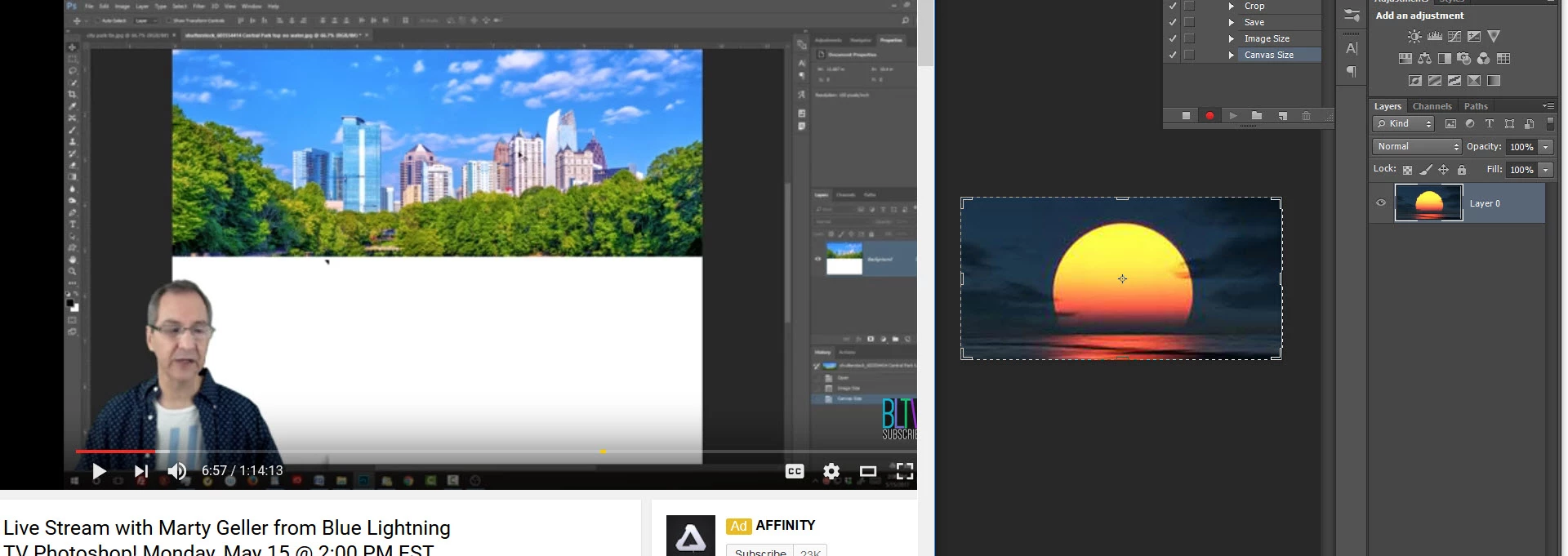This screenshot has height=556, width=1568.
Task: Open the Character panel icon
Action: point(1352,49)
